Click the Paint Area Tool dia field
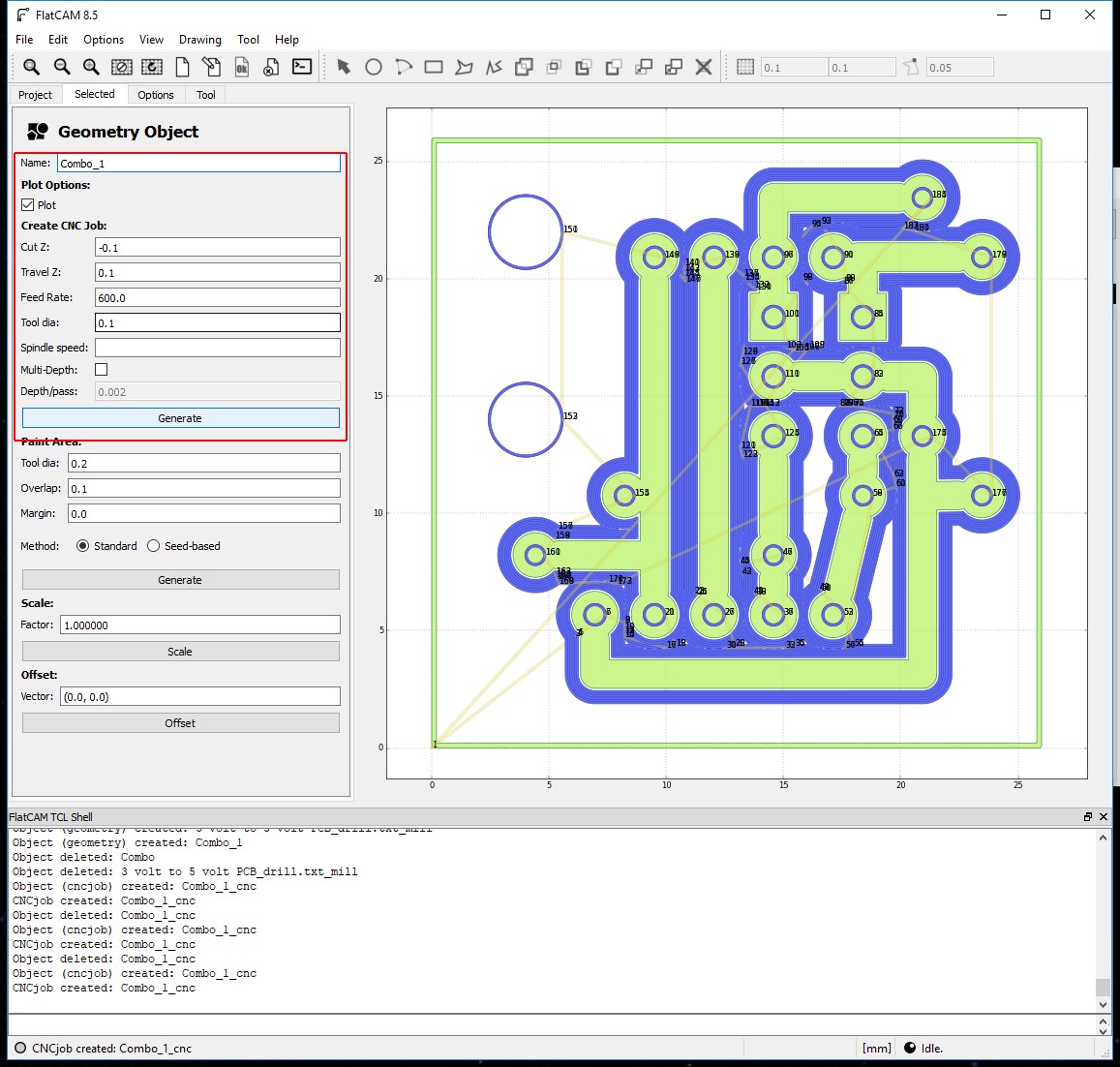Viewport: 1120px width, 1067px height. point(204,463)
